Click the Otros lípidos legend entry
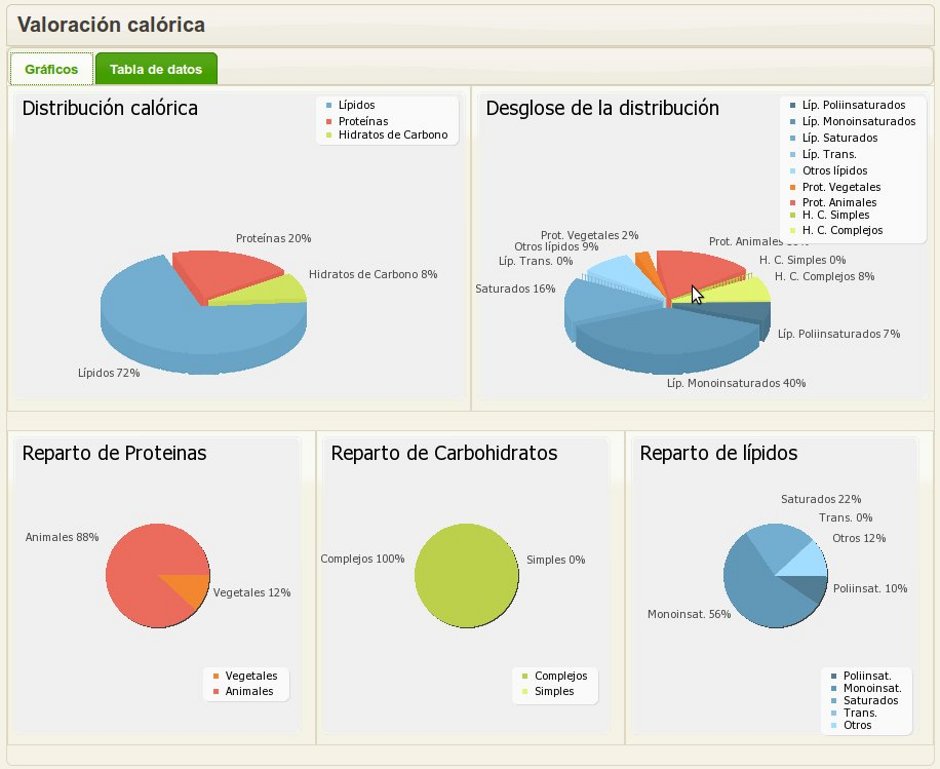Image resolution: width=940 pixels, height=769 pixels. coord(828,171)
